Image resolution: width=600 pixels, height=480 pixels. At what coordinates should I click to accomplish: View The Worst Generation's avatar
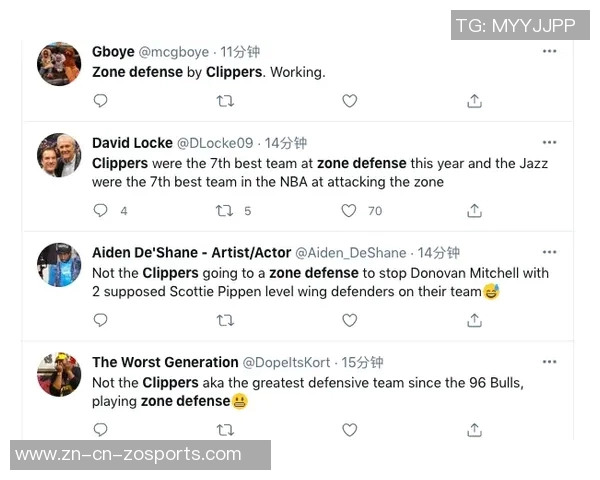(x=59, y=374)
